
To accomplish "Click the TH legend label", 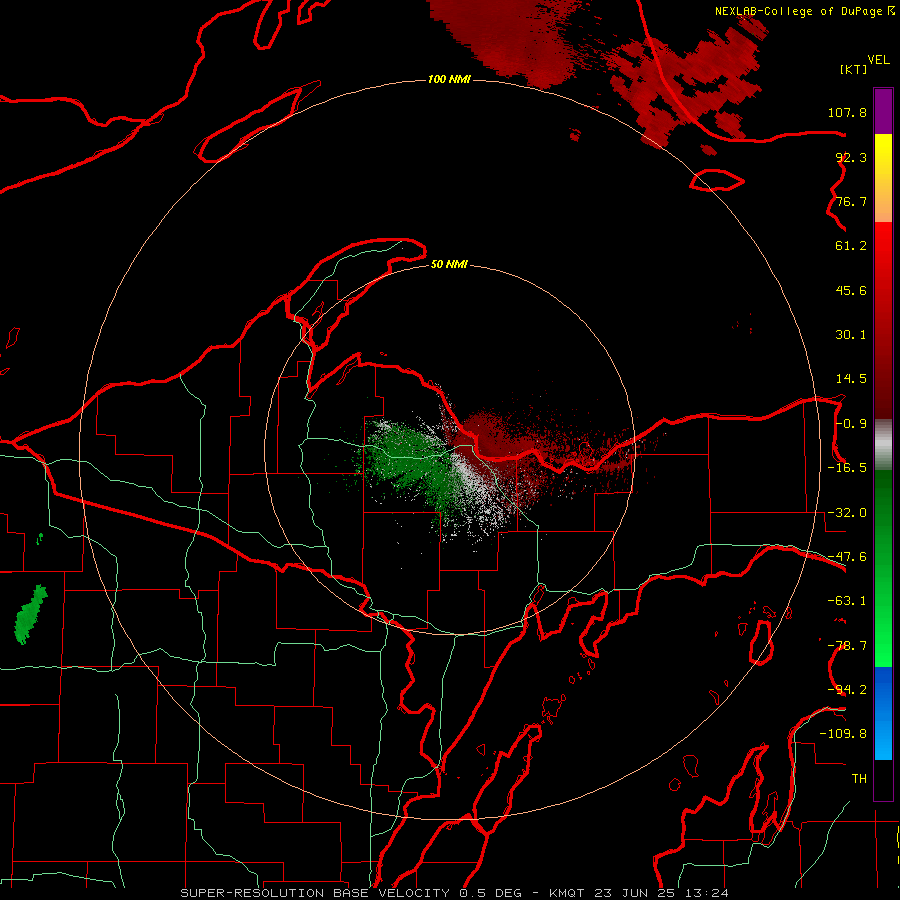I will 859,779.
